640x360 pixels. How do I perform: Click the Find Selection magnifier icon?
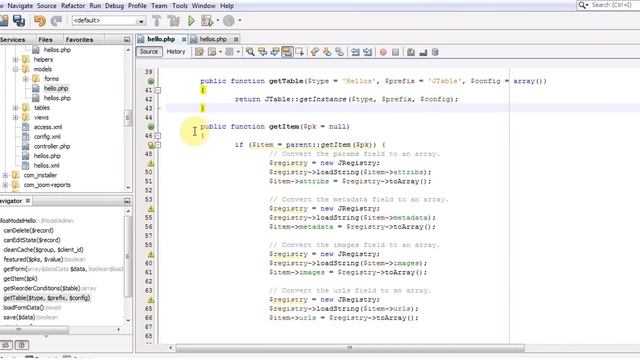250,52
